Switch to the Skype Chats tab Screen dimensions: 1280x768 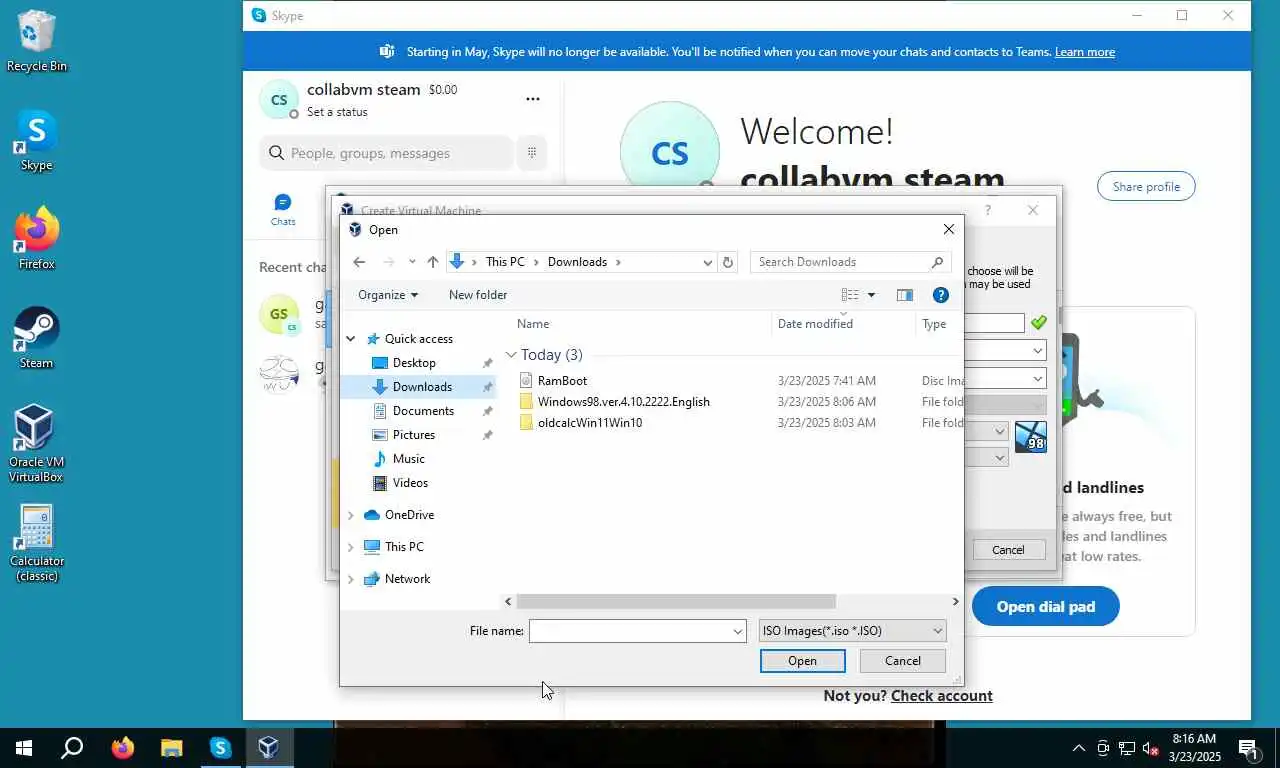[283, 210]
